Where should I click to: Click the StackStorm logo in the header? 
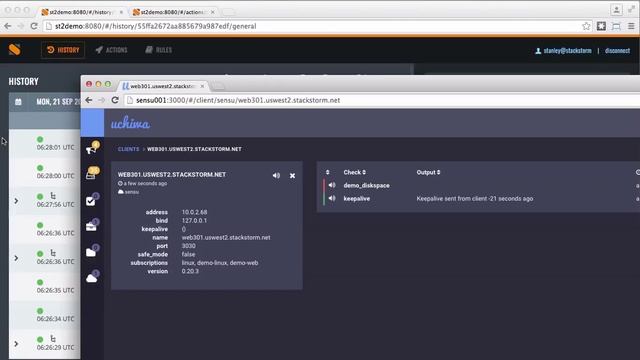(x=15, y=50)
